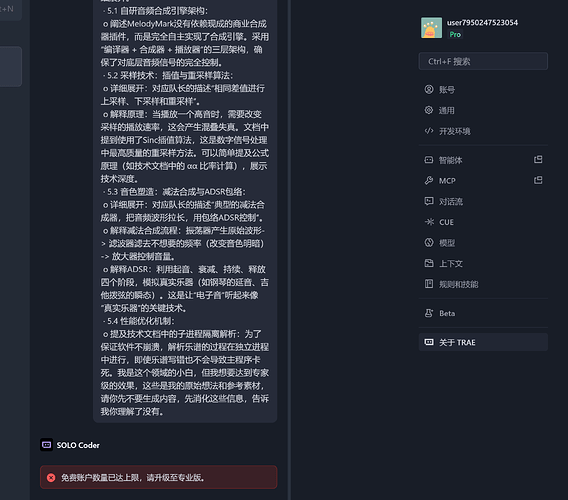Open the MCP settings section
Screen dimensions: 568x500
coord(483,181)
